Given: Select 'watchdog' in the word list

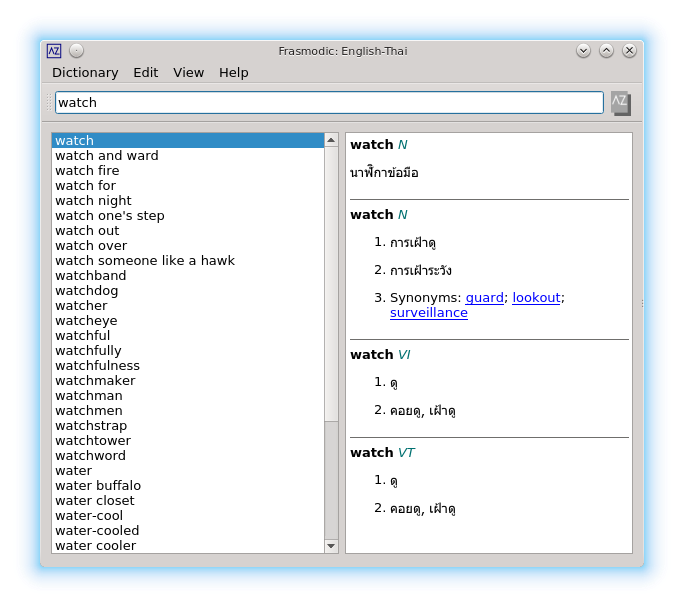Looking at the screenshot, I should tap(87, 291).
